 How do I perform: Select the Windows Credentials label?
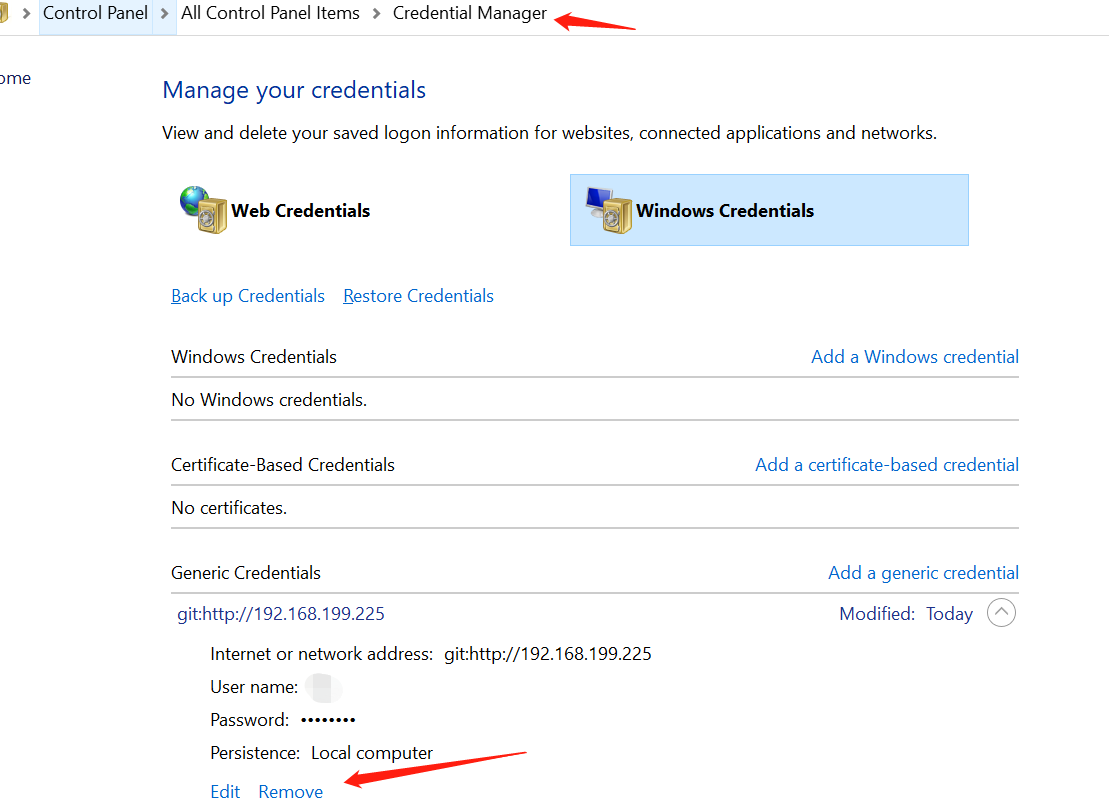(x=725, y=211)
